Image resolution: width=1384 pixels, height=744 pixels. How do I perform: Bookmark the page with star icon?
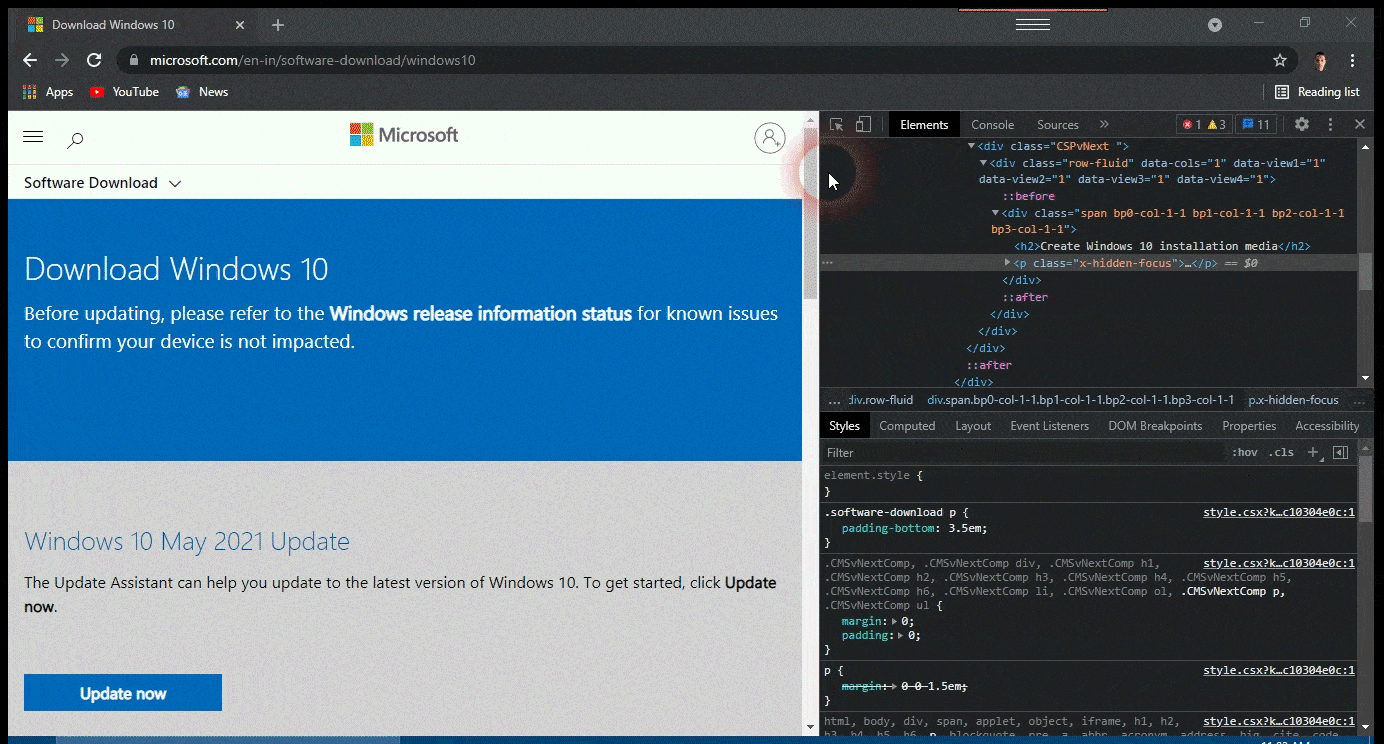point(1280,60)
